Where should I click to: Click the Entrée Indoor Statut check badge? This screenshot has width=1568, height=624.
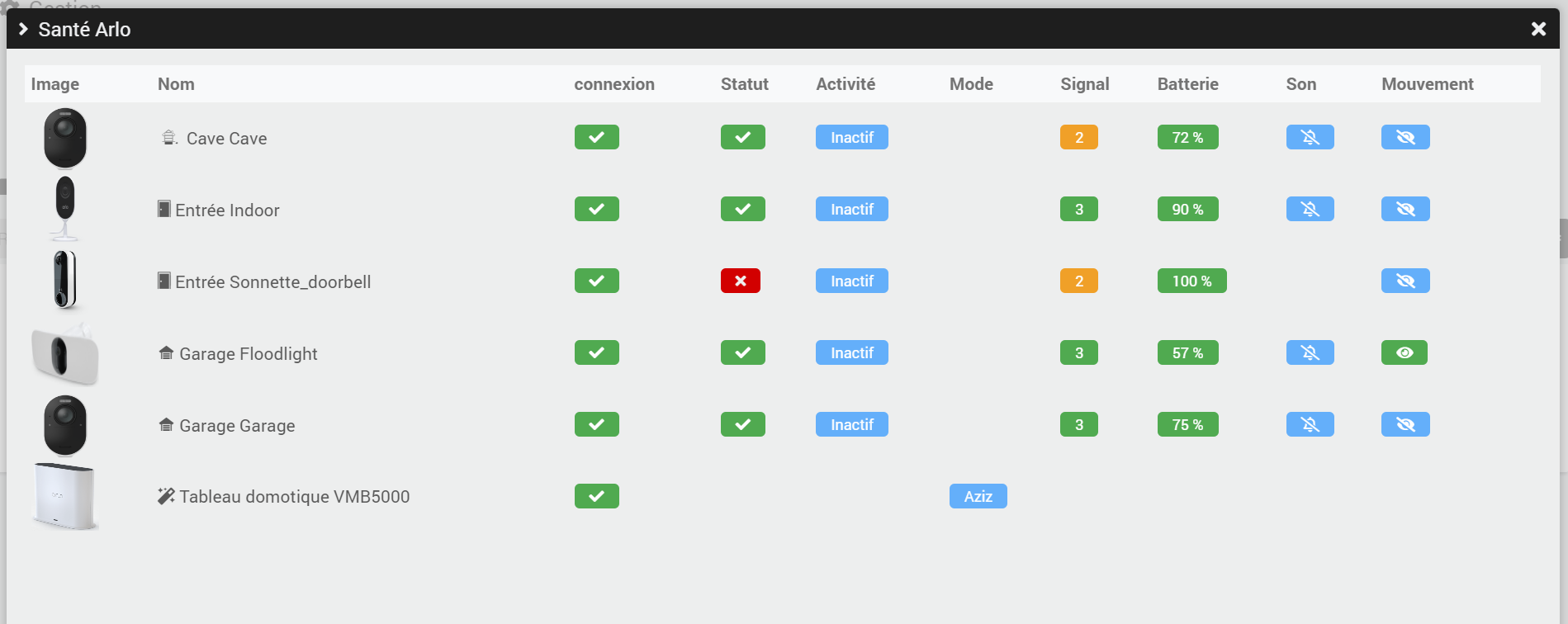pyautogui.click(x=742, y=209)
